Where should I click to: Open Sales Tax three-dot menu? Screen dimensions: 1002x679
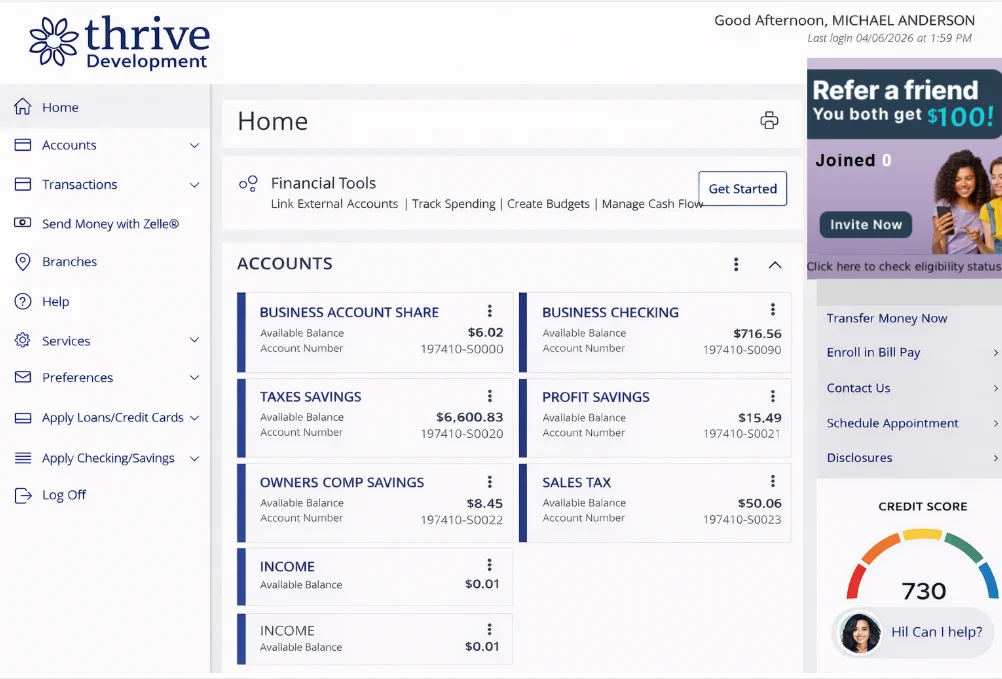(x=773, y=481)
